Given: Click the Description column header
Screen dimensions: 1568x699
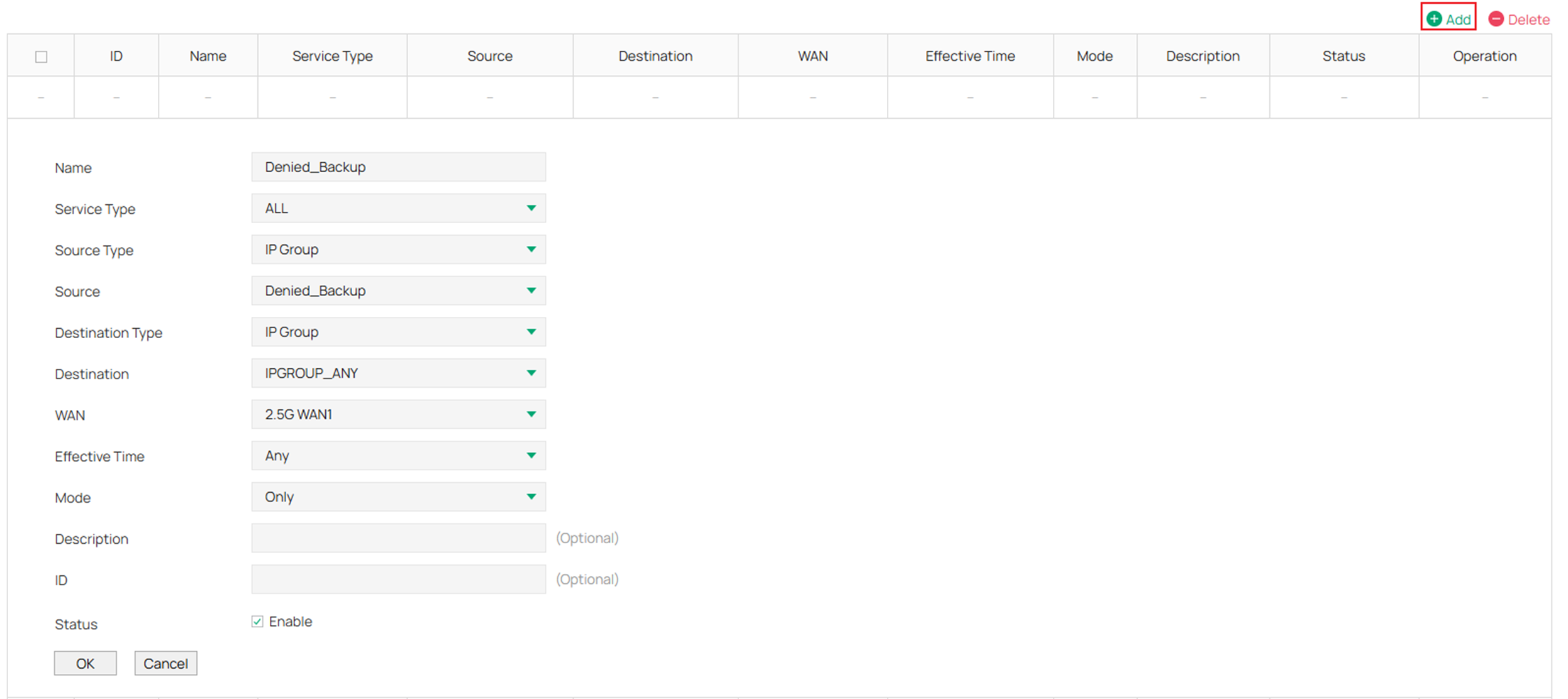Looking at the screenshot, I should [1203, 56].
